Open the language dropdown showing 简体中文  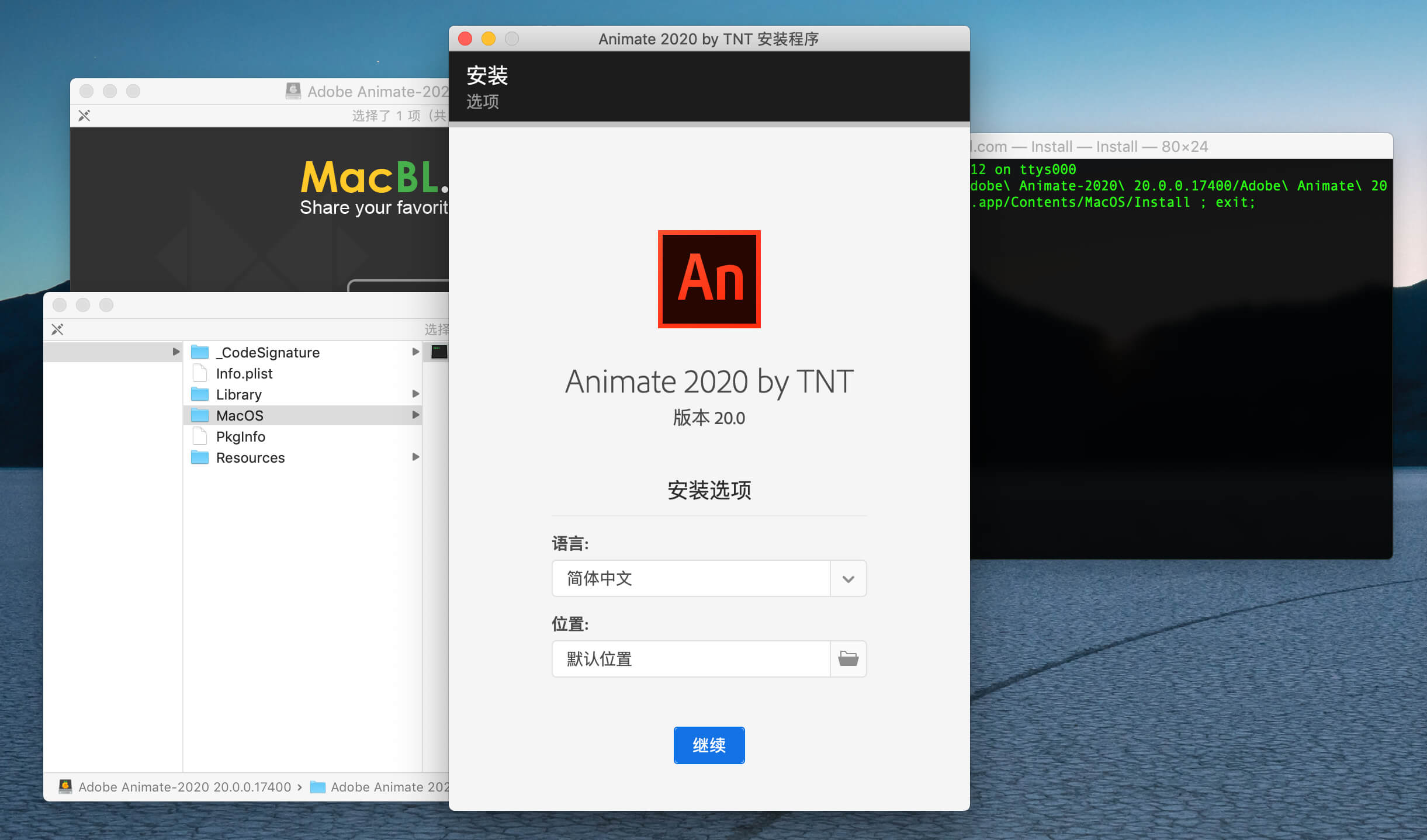pyautogui.click(x=848, y=578)
